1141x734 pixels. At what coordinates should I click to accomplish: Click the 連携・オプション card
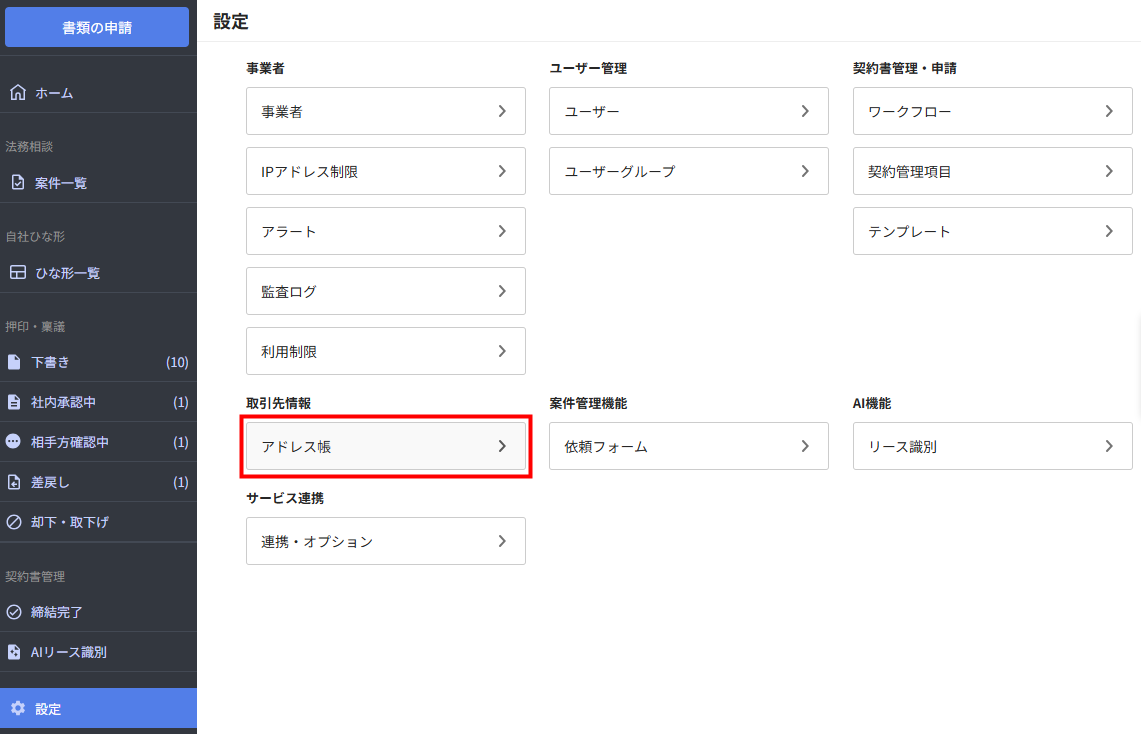[x=385, y=541]
